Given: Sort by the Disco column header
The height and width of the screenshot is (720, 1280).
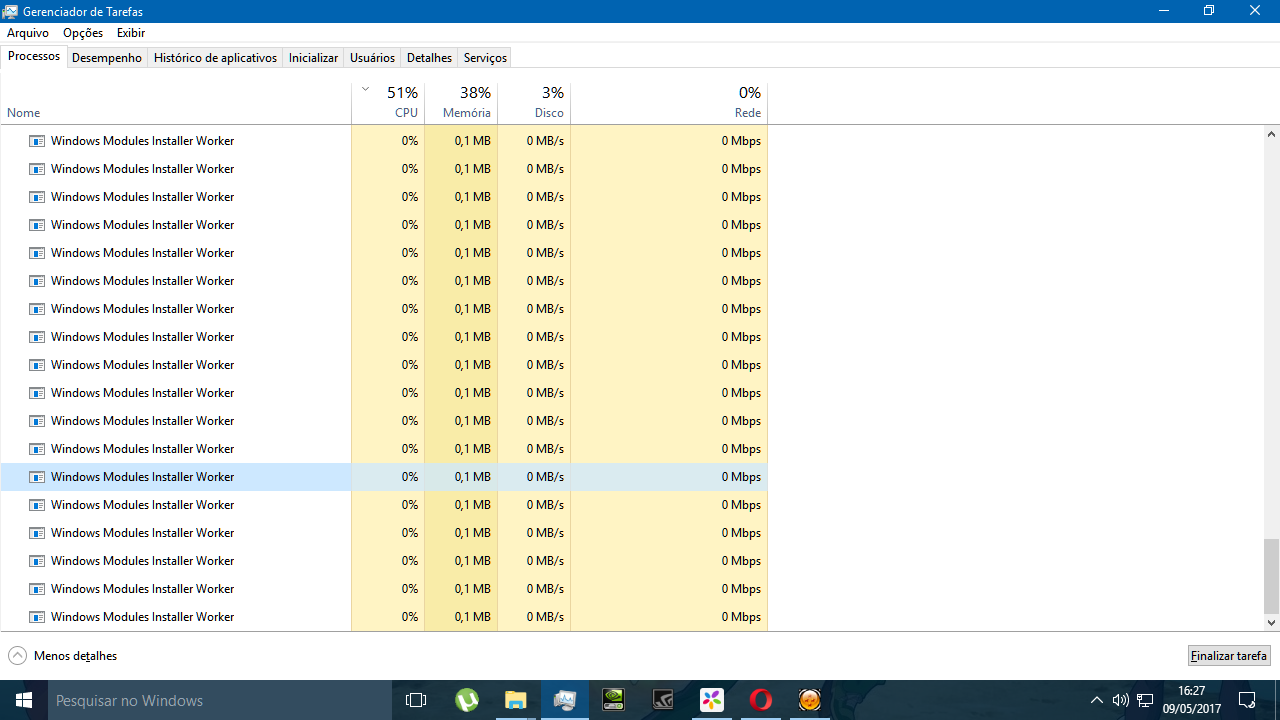Looking at the screenshot, I should [x=534, y=103].
